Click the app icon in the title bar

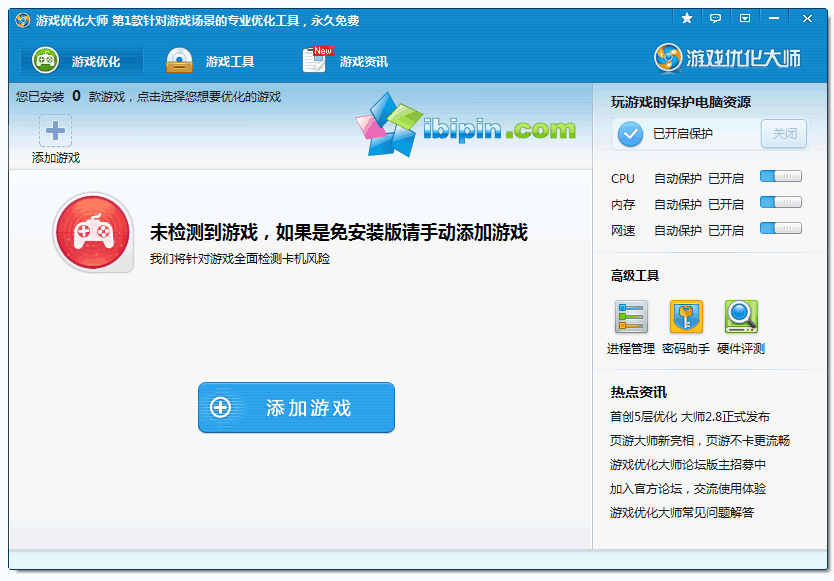(x=22, y=21)
